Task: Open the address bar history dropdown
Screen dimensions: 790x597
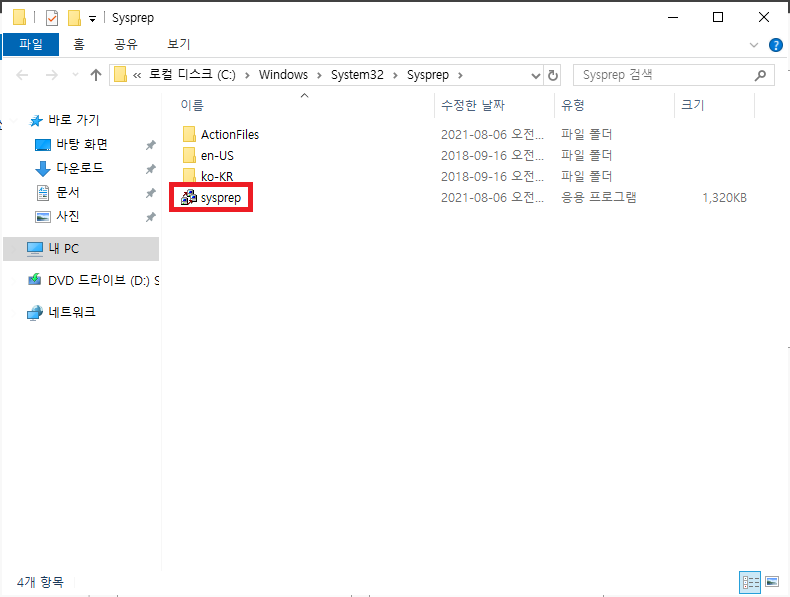Action: tap(536, 76)
